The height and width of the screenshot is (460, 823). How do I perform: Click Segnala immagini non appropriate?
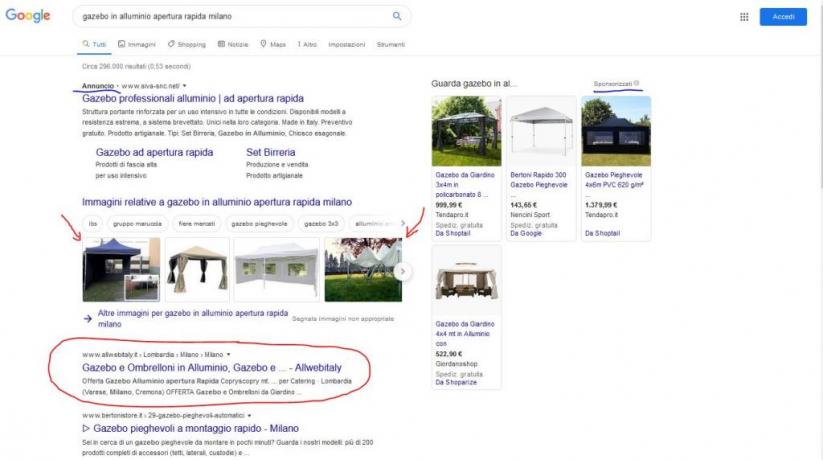(x=343, y=319)
